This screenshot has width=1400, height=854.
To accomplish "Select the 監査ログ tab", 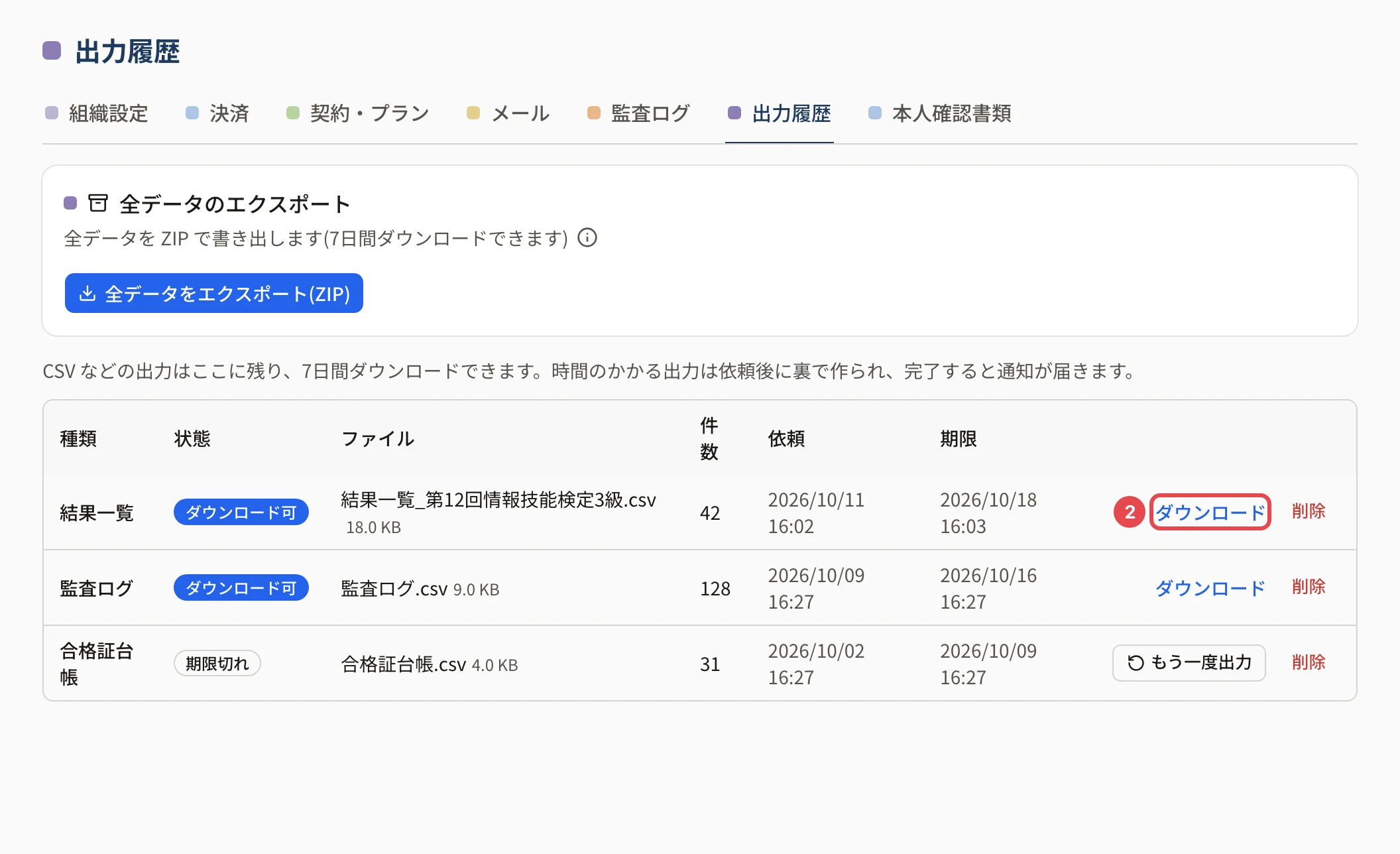I will [x=639, y=113].
